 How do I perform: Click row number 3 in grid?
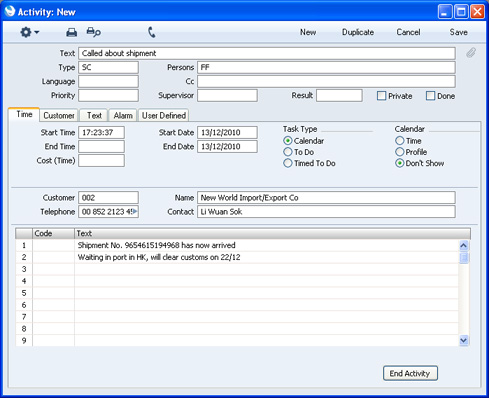coord(24,269)
